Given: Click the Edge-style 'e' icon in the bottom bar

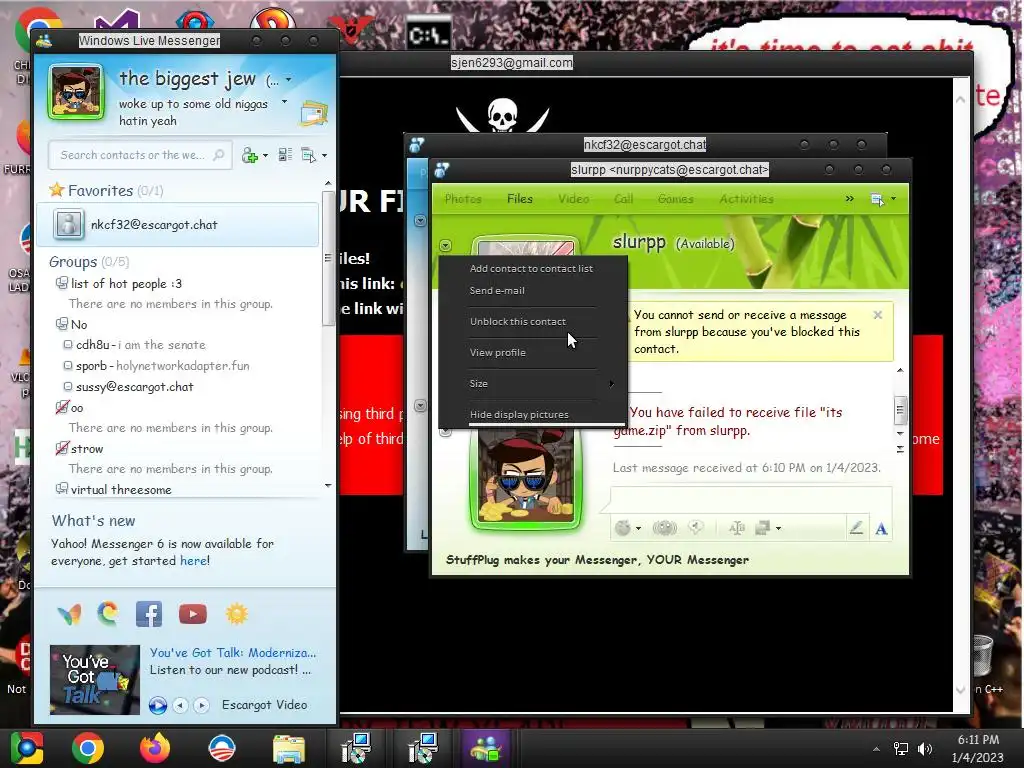Looking at the screenshot, I should (108, 614).
